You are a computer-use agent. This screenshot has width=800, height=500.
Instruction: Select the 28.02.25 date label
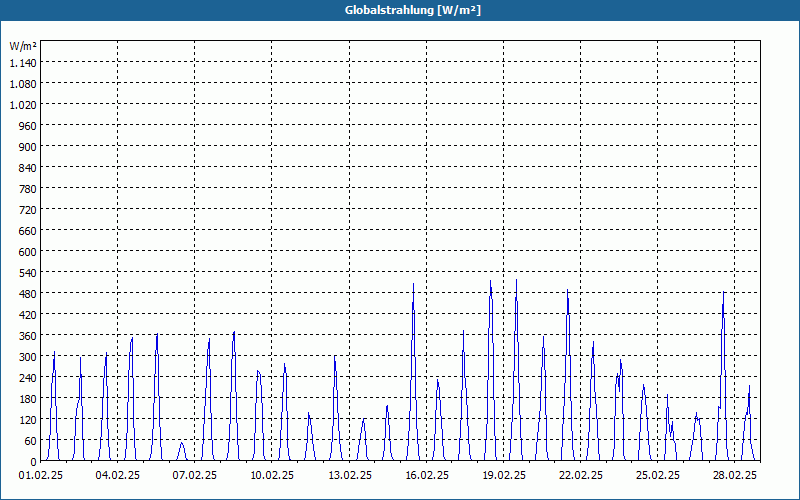735,476
